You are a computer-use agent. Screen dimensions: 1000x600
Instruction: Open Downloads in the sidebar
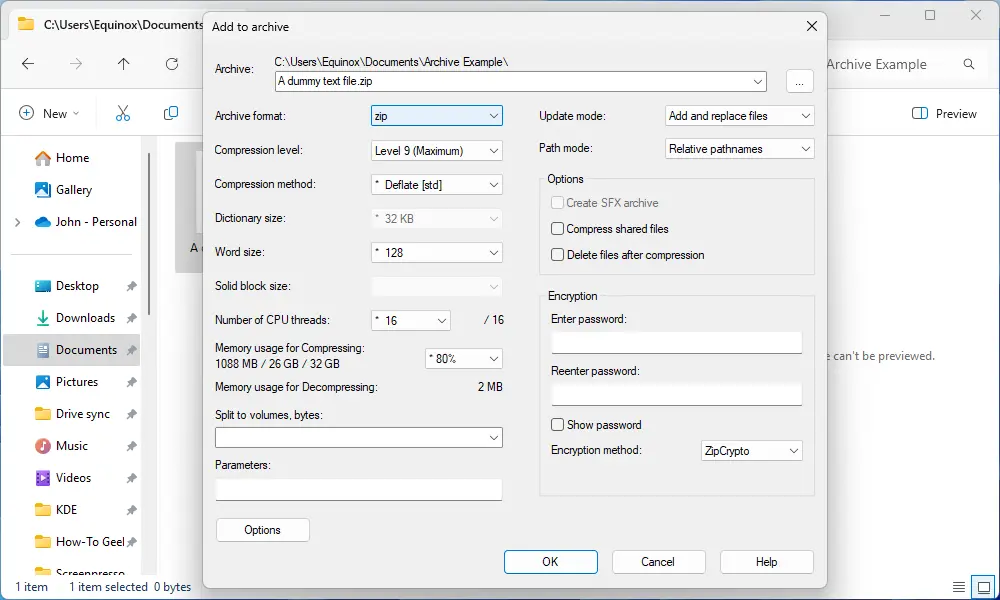[75, 318]
